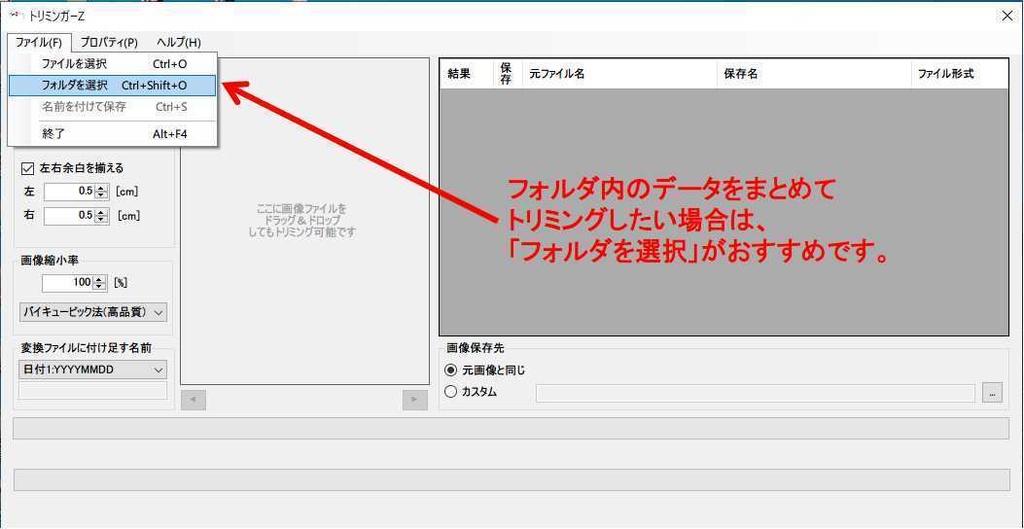Screen dimensions: 1024x529
Task: Click the 画像縮小率 spinner arrows
Action: pos(99,283)
